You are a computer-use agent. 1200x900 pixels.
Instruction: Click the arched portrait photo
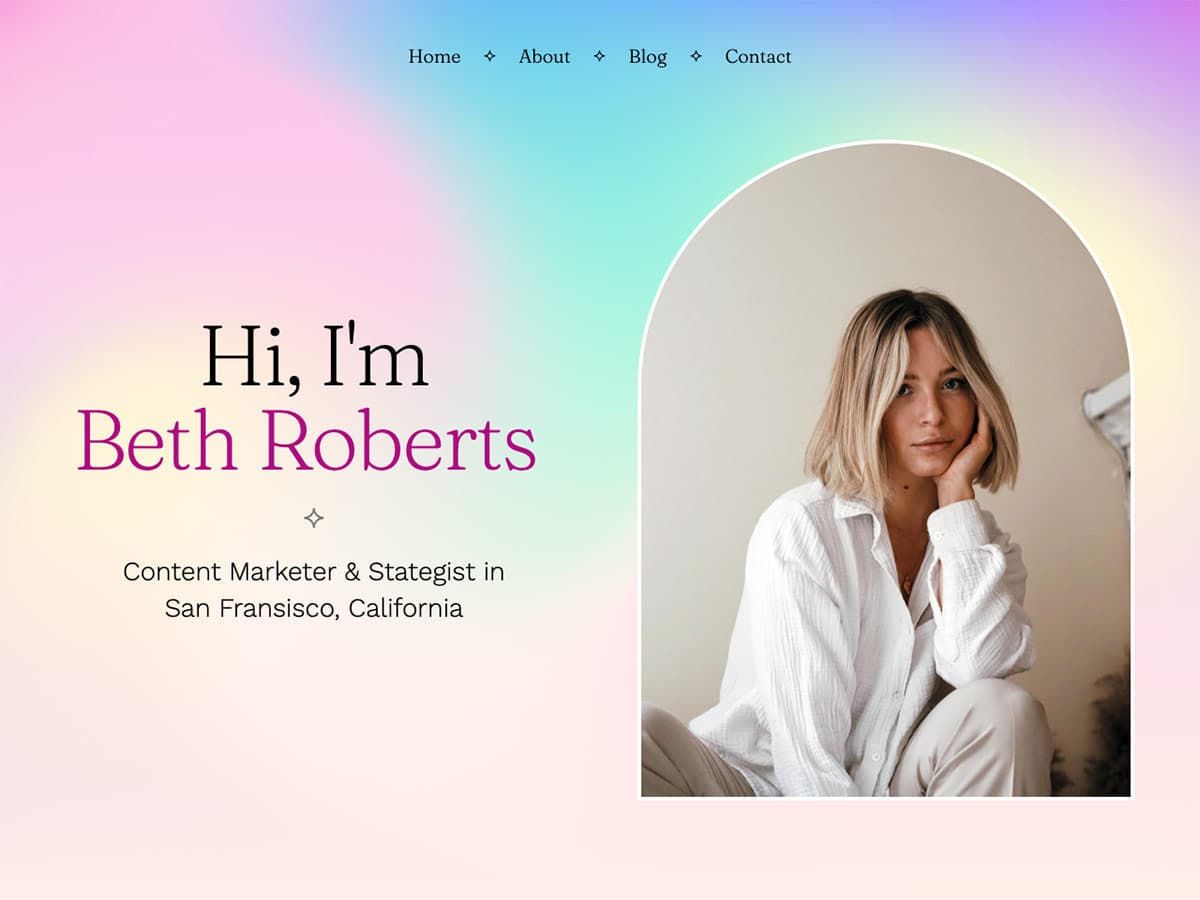(886, 470)
